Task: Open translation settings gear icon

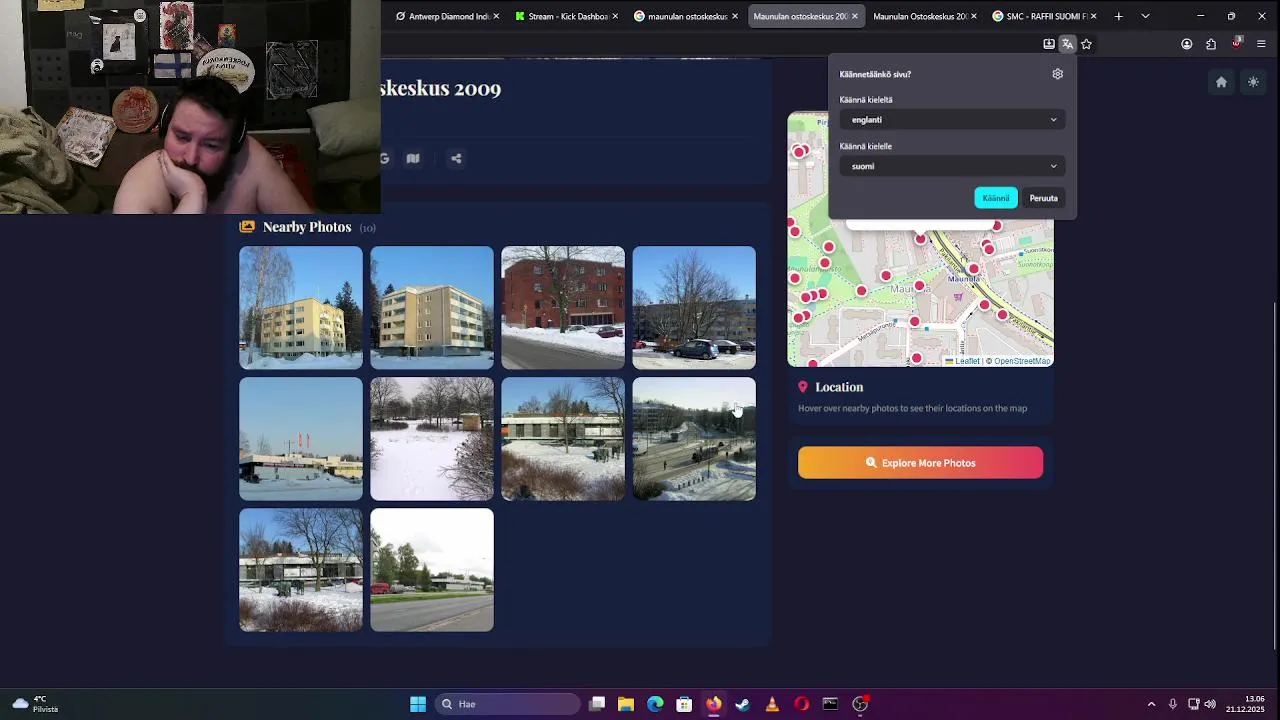Action: [x=1057, y=74]
